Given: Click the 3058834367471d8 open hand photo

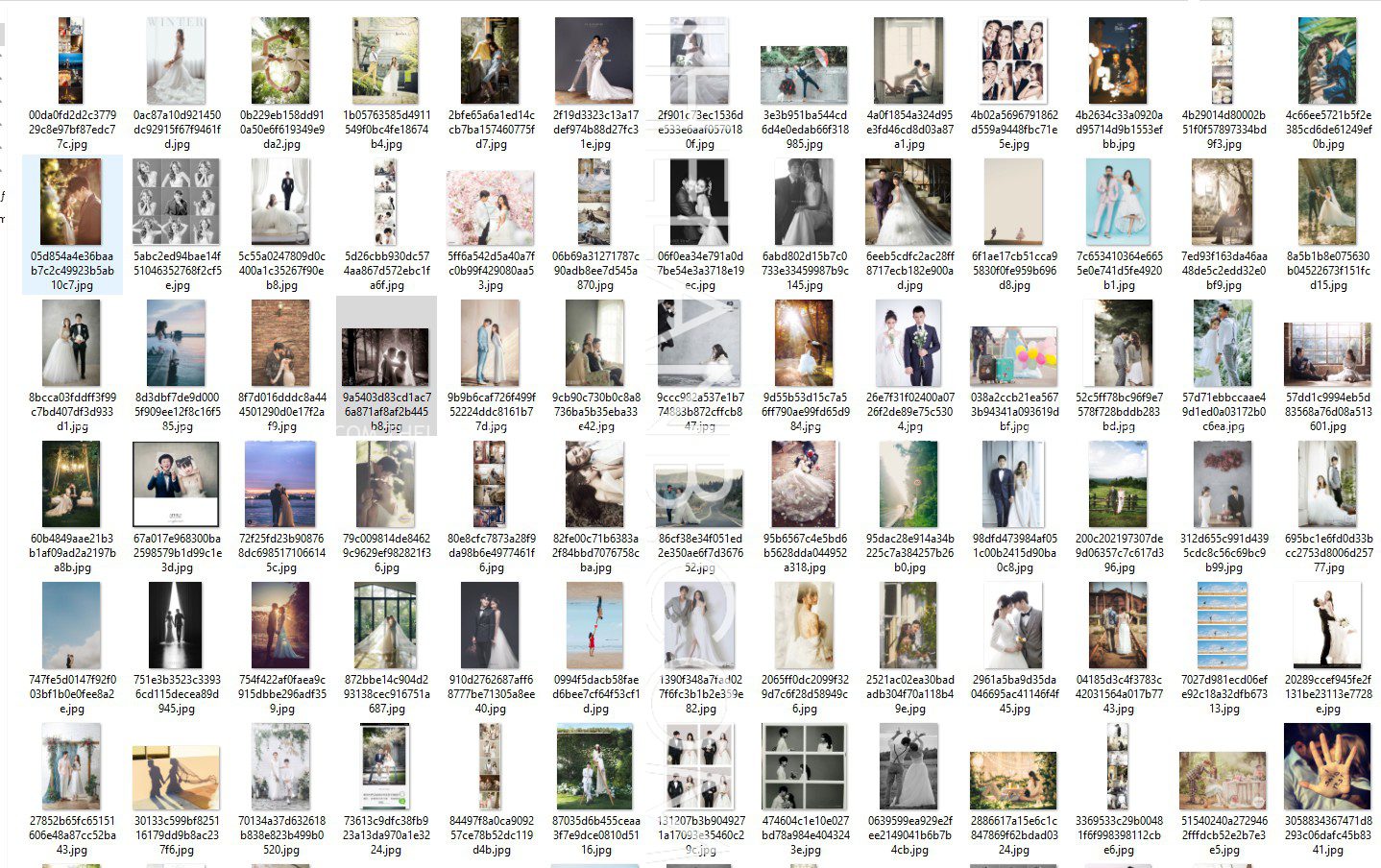Looking at the screenshot, I should click(x=1327, y=766).
